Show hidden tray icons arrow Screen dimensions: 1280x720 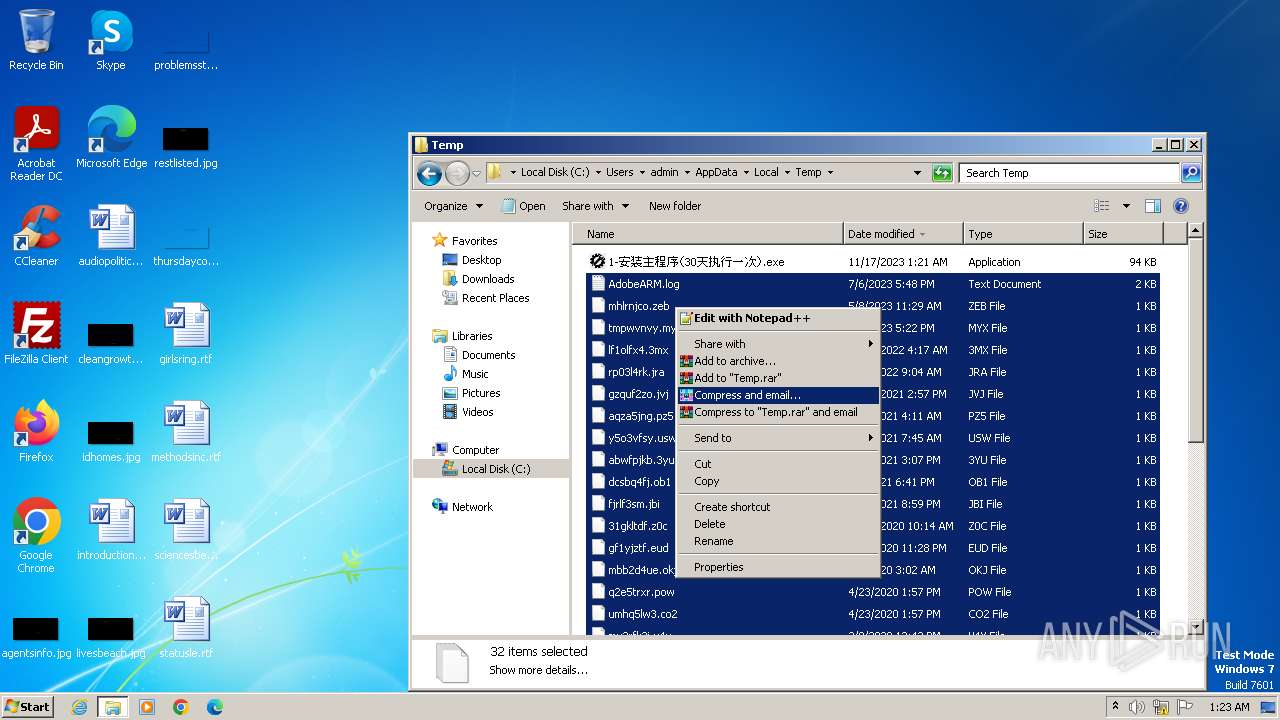(x=1115, y=707)
